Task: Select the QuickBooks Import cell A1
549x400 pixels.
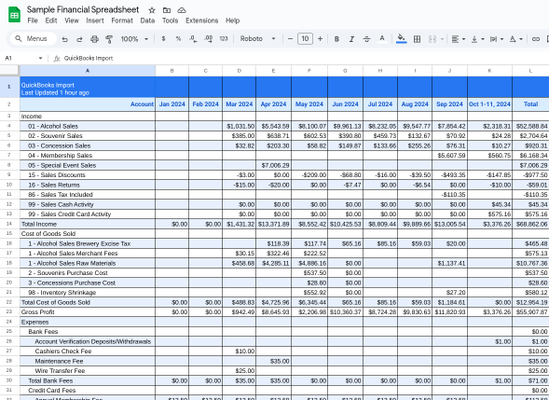Action: 88,87
